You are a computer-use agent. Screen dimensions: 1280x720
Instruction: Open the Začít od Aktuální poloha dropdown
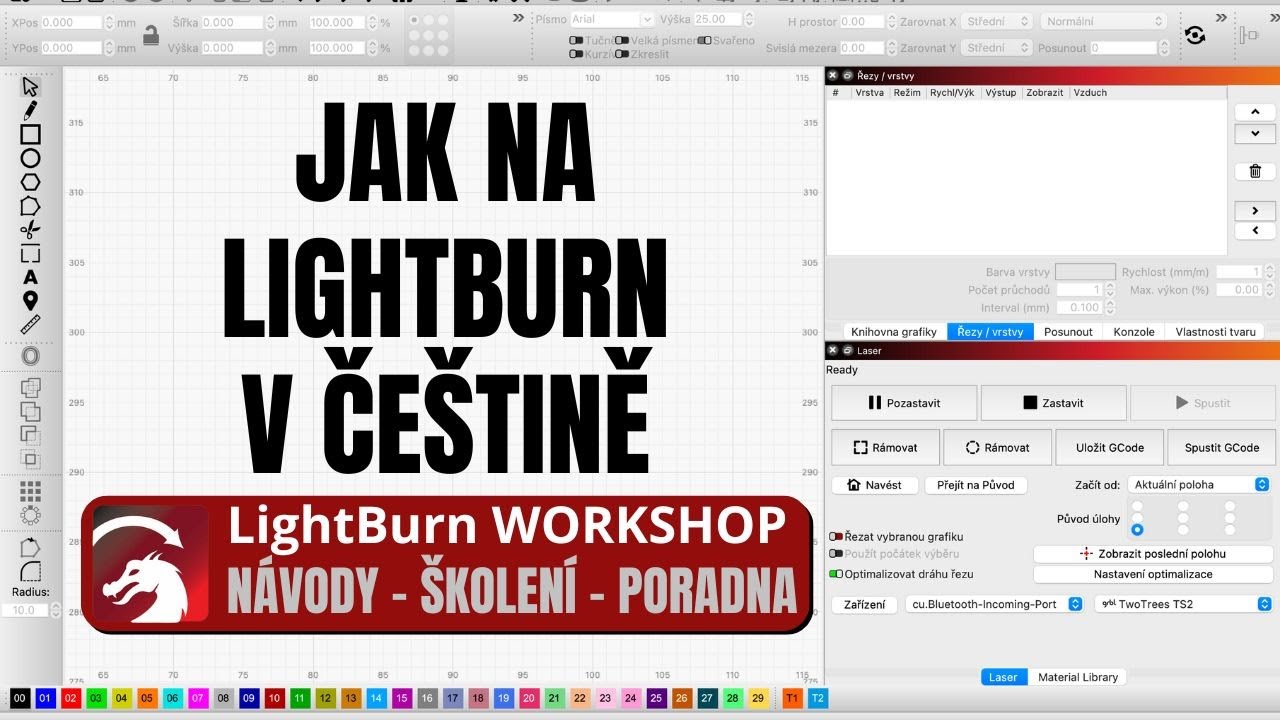click(1198, 485)
